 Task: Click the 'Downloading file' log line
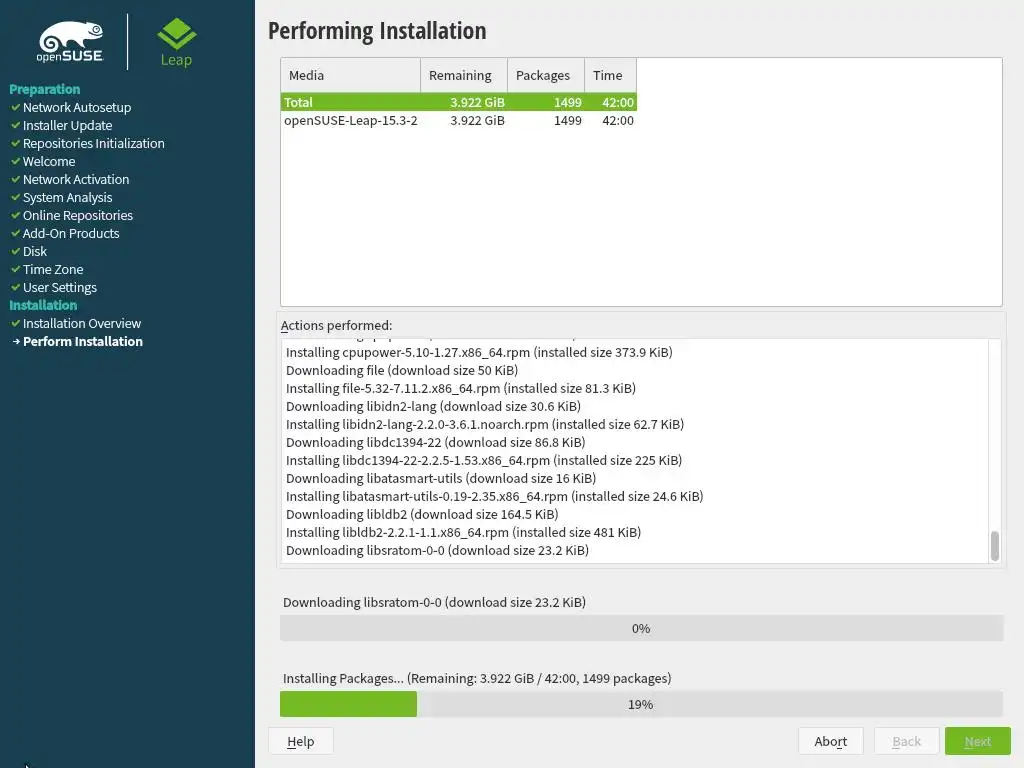pos(402,370)
